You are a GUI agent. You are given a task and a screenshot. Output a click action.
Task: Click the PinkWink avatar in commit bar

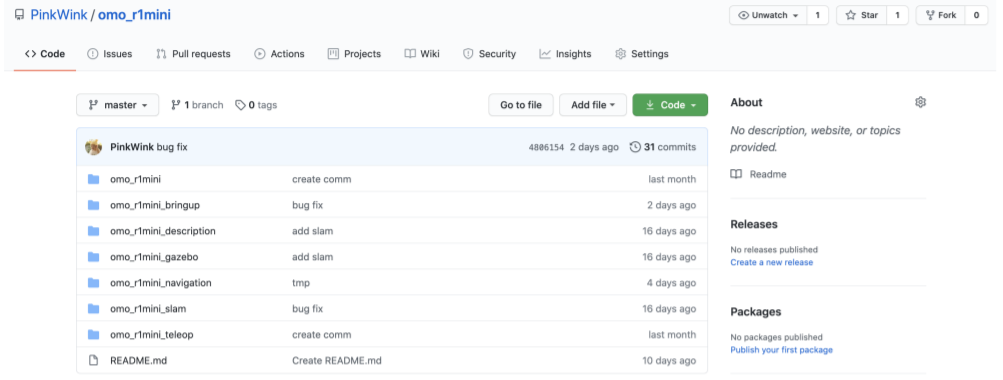click(x=93, y=147)
